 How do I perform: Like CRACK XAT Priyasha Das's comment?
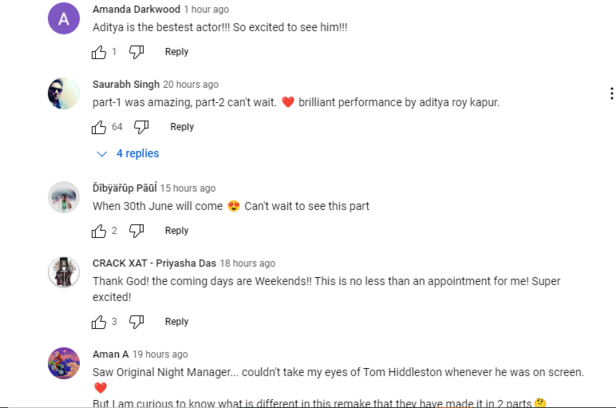click(x=99, y=322)
